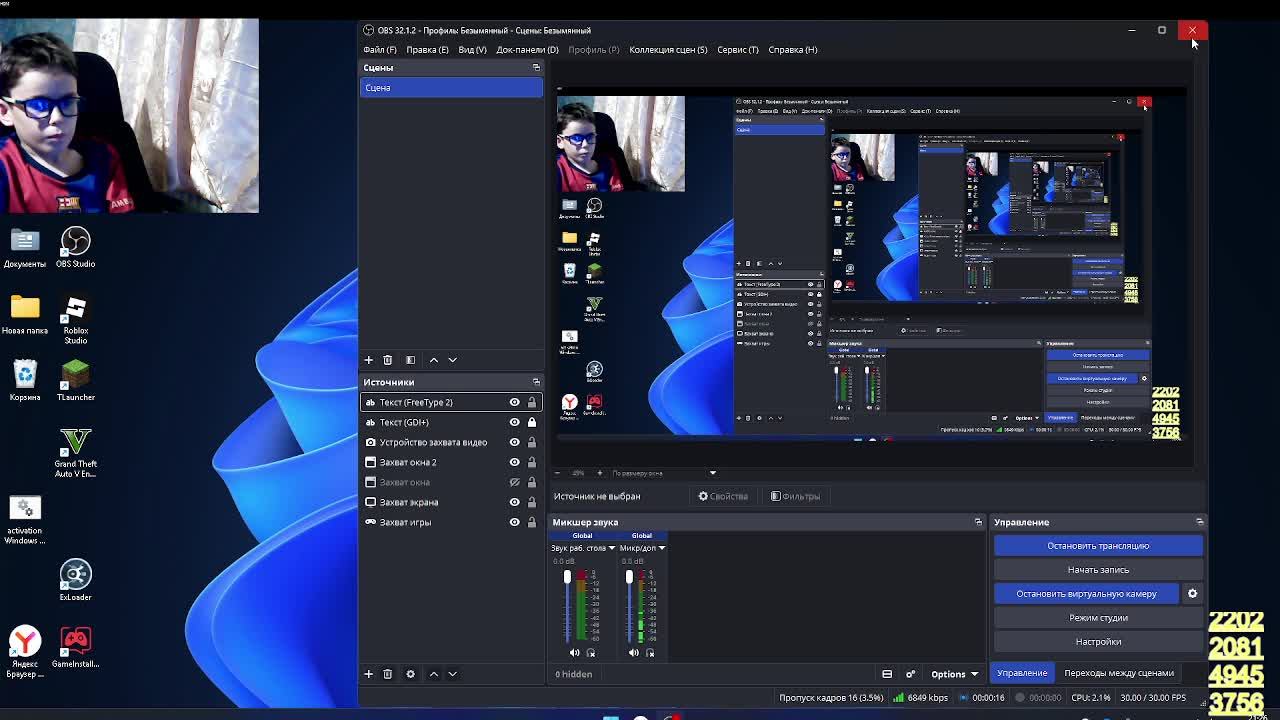Move source down with arrow icon
The height and width of the screenshot is (720, 1280).
pyautogui.click(x=452, y=674)
